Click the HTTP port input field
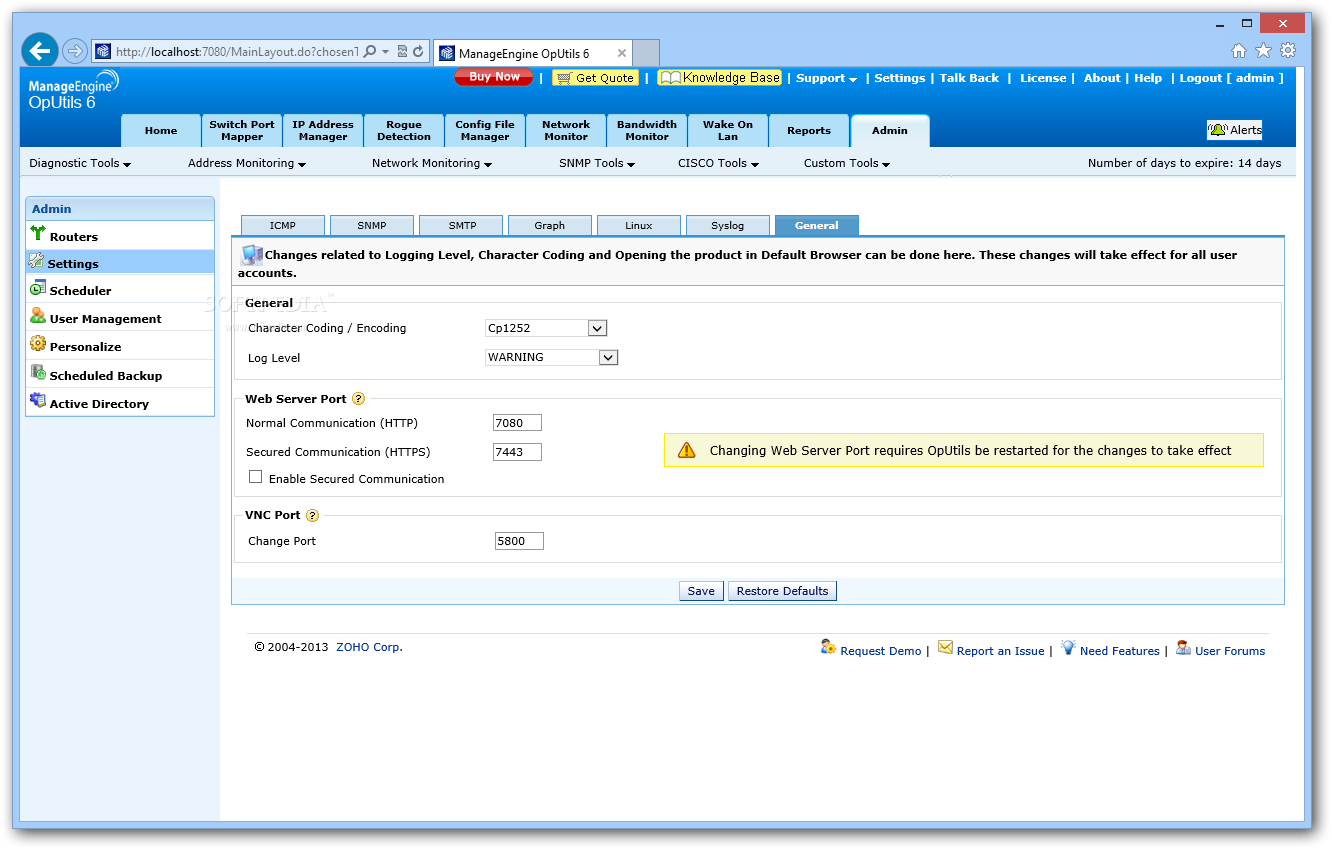The width and height of the screenshot is (1332, 849). pos(517,423)
